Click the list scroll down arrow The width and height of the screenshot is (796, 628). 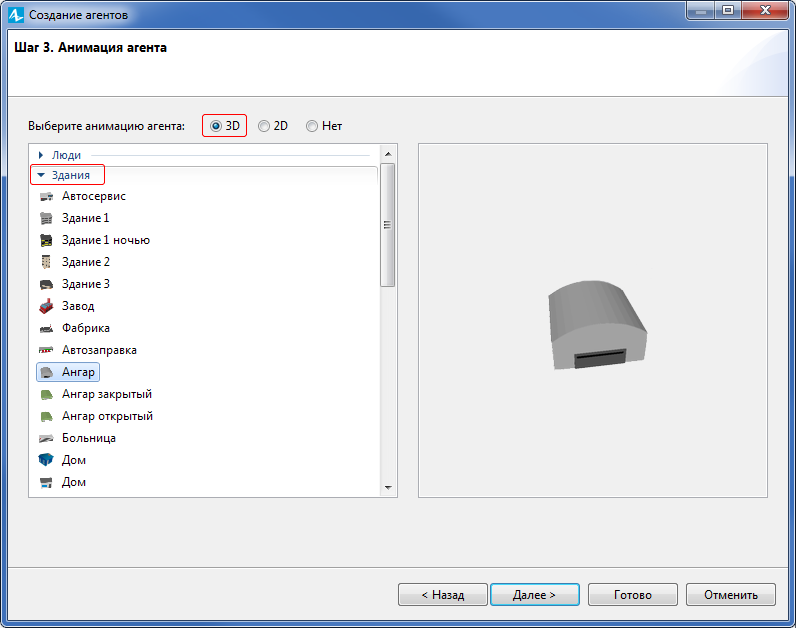pos(388,488)
